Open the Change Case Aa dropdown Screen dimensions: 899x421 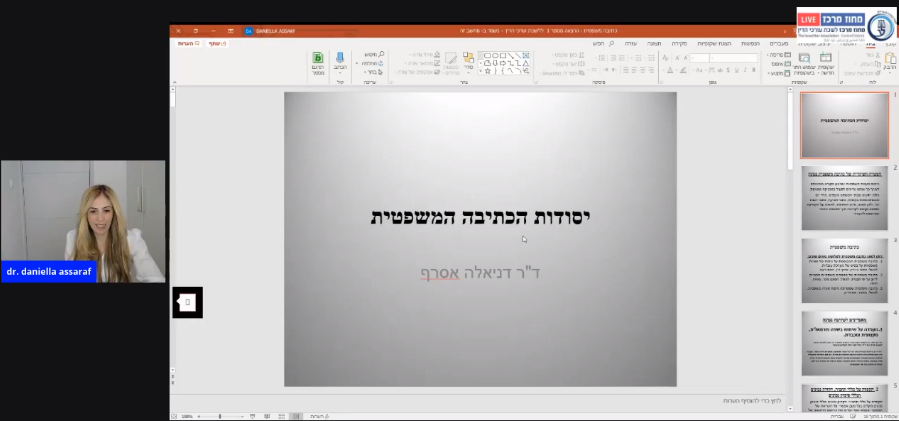click(699, 70)
